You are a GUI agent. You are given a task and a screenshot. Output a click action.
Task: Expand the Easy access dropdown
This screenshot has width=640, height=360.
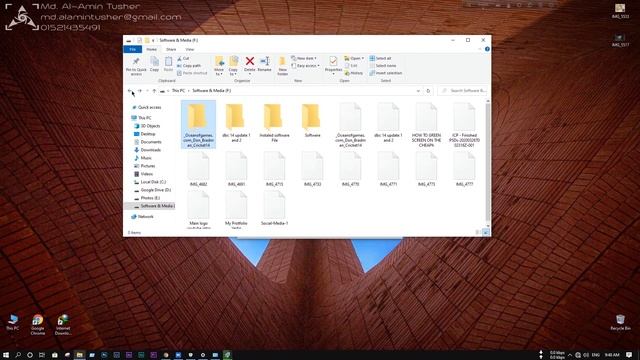pos(305,66)
